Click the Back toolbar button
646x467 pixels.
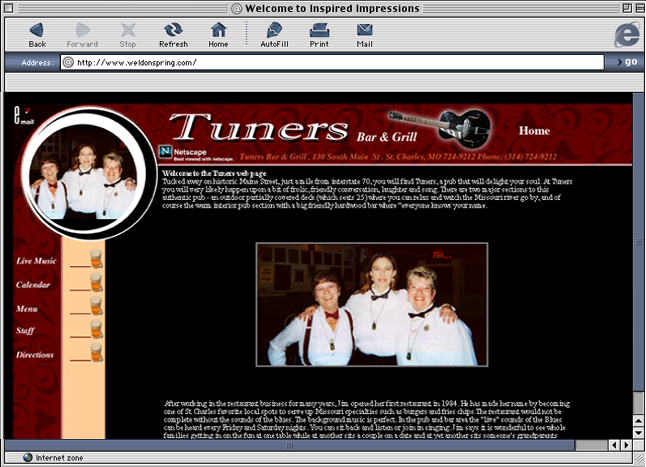tap(37, 34)
